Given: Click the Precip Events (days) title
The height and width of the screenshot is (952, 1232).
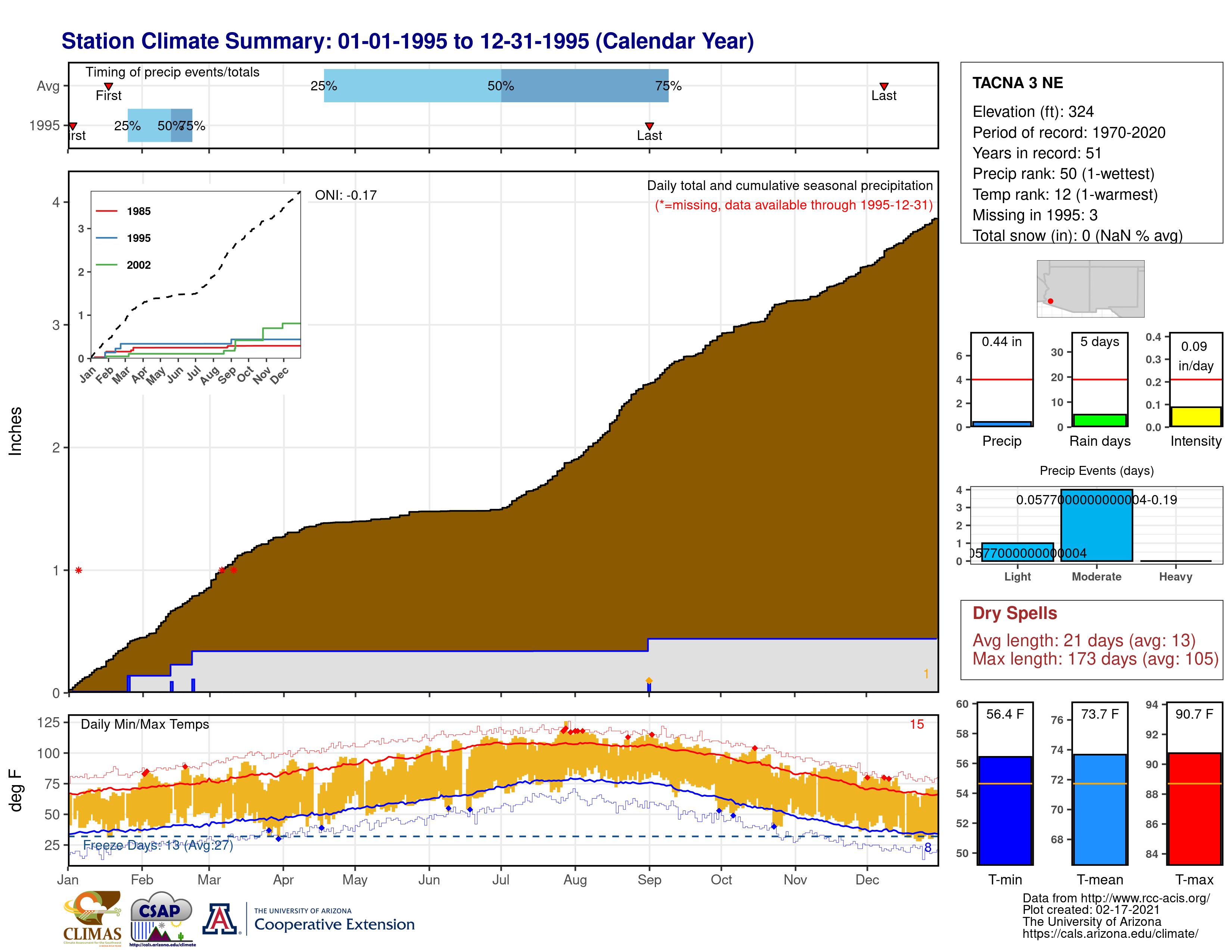Looking at the screenshot, I should click(x=1096, y=470).
